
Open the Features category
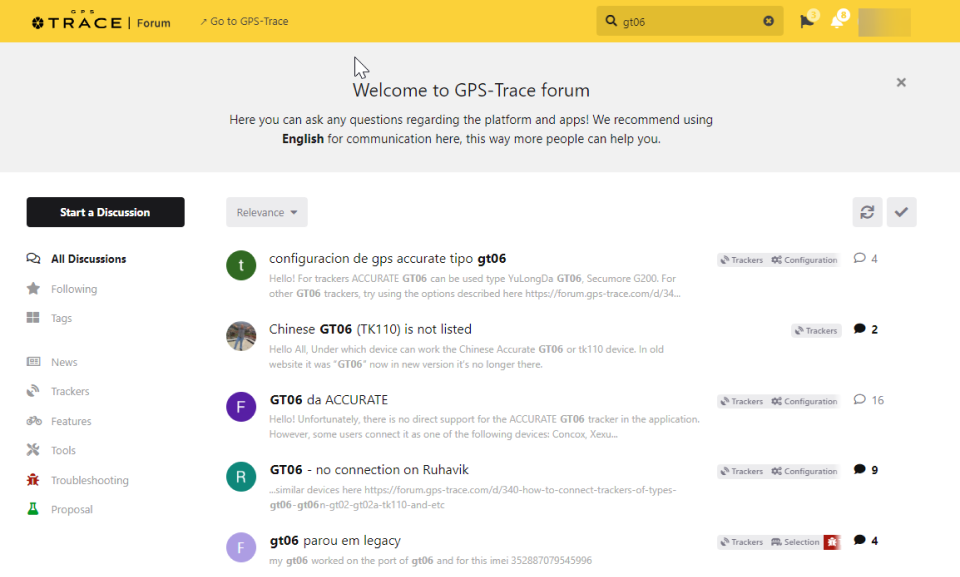(x=71, y=421)
